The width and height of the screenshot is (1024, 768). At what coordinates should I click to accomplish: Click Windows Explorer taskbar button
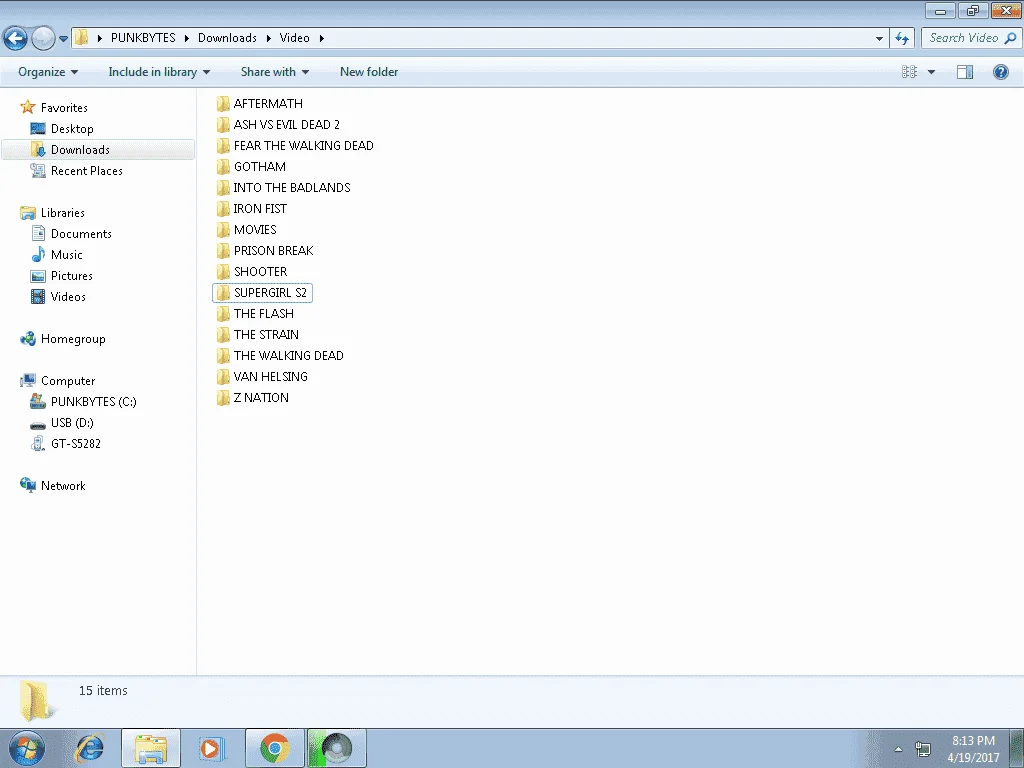[151, 748]
